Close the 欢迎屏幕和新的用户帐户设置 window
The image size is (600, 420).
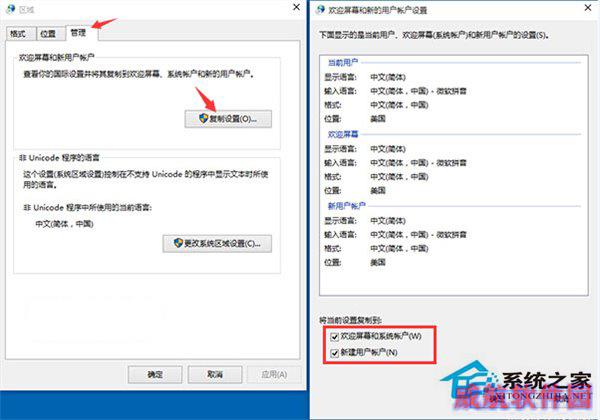tap(588, 7)
